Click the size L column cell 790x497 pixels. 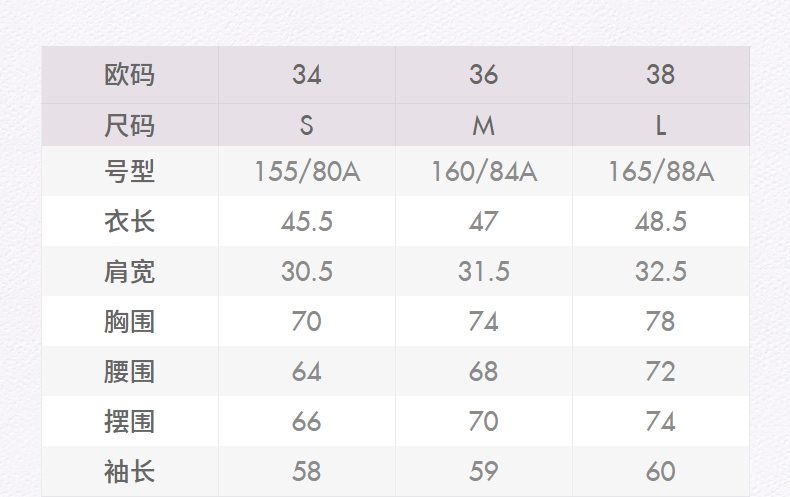click(x=661, y=126)
